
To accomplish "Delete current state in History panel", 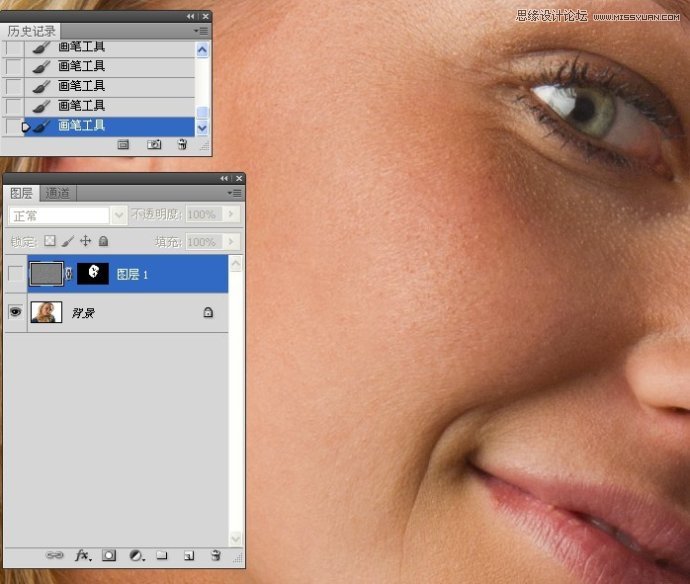I will (x=182, y=145).
